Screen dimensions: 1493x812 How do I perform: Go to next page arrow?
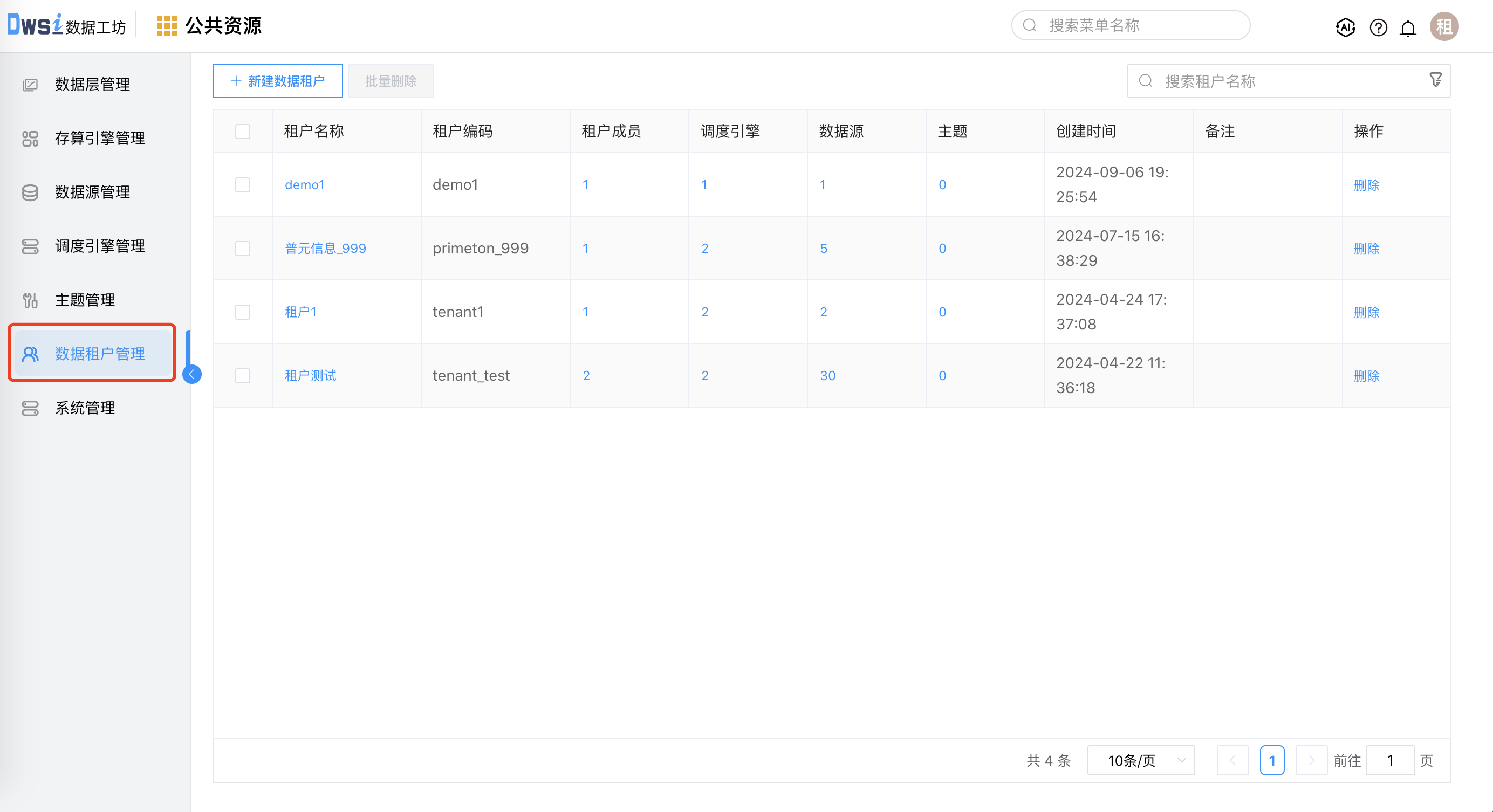tap(1311, 760)
